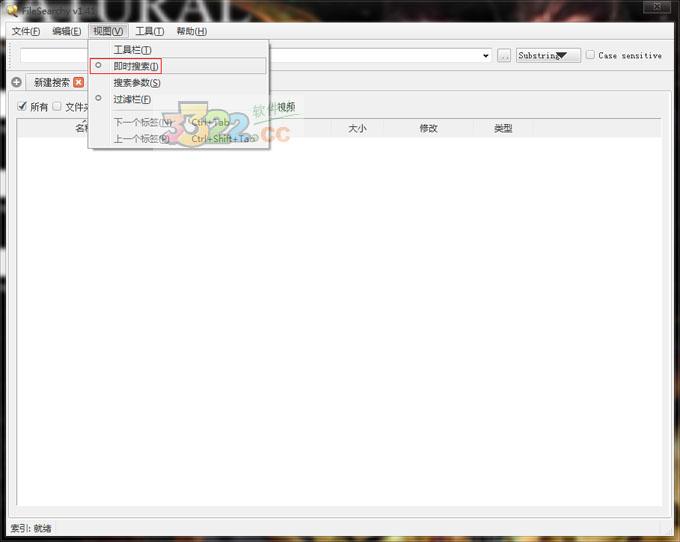Open the Substring match type dropdown
Image resolution: width=680 pixels, height=542 pixels.
(x=548, y=56)
